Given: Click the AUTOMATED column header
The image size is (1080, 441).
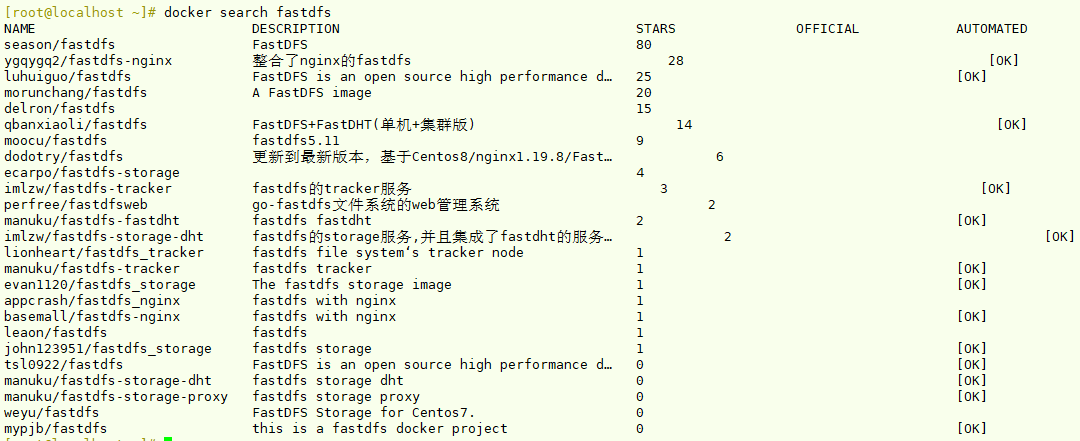Looking at the screenshot, I should pos(991,29).
